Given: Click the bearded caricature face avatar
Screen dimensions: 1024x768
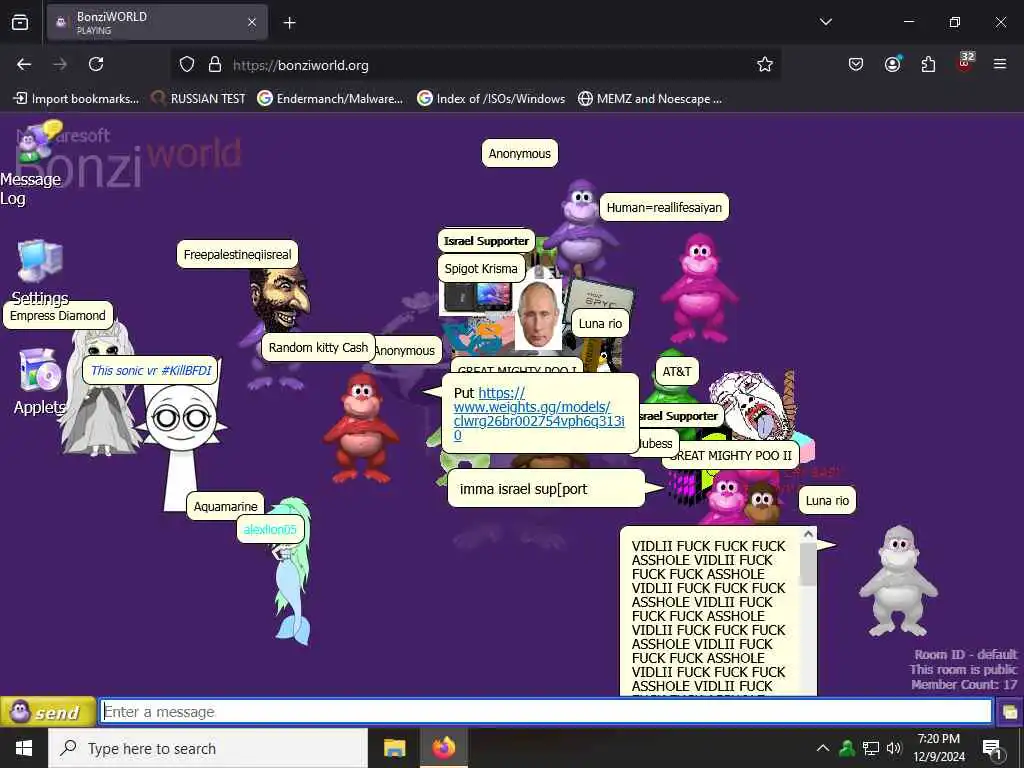Looking at the screenshot, I should coord(280,299).
